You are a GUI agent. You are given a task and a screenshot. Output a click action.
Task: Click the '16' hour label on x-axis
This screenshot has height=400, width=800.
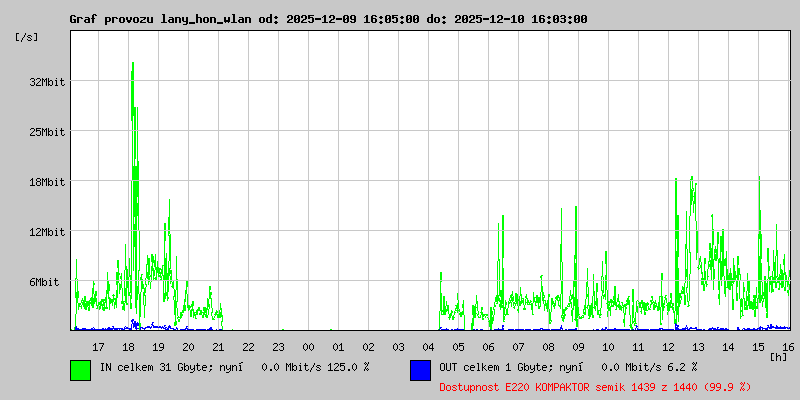(788, 347)
